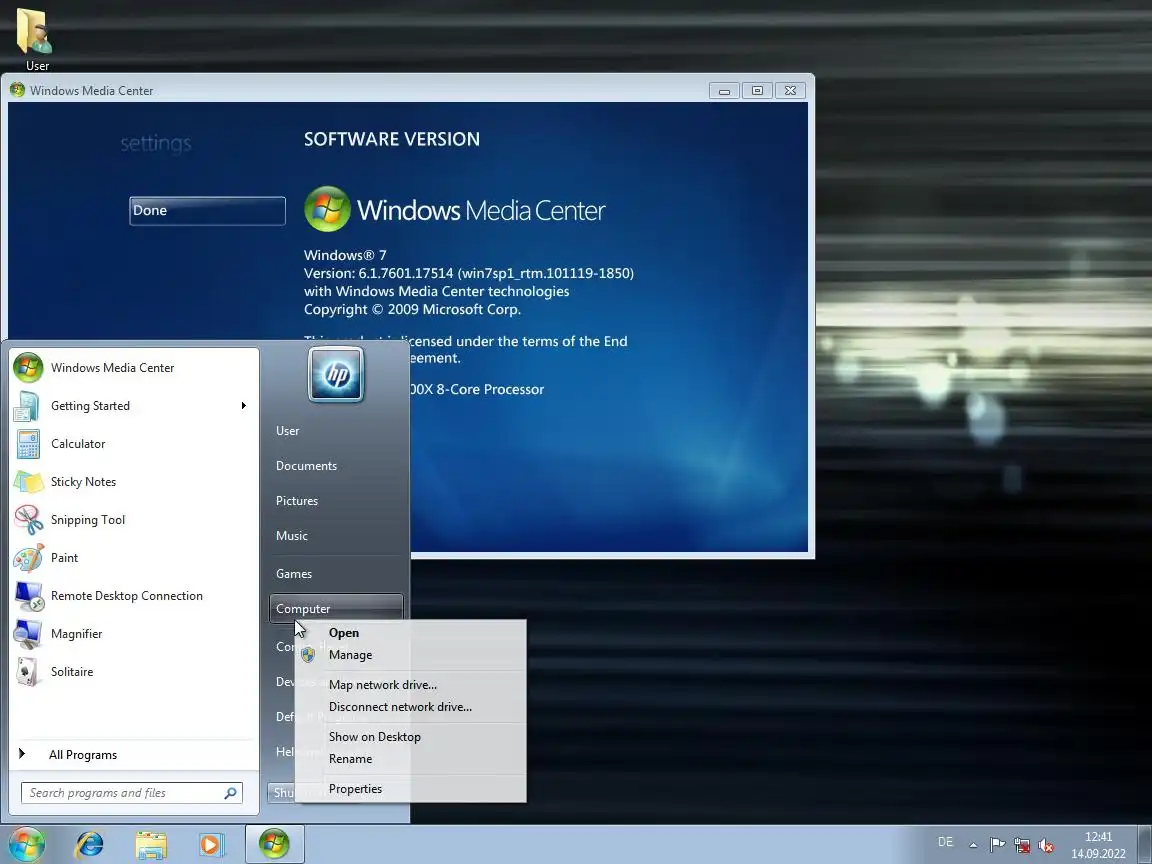The image size is (1152, 864).
Task: Click the search magnifier icon
Action: pyautogui.click(x=230, y=793)
